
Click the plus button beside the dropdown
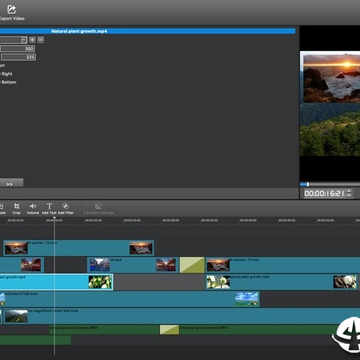(32, 40)
